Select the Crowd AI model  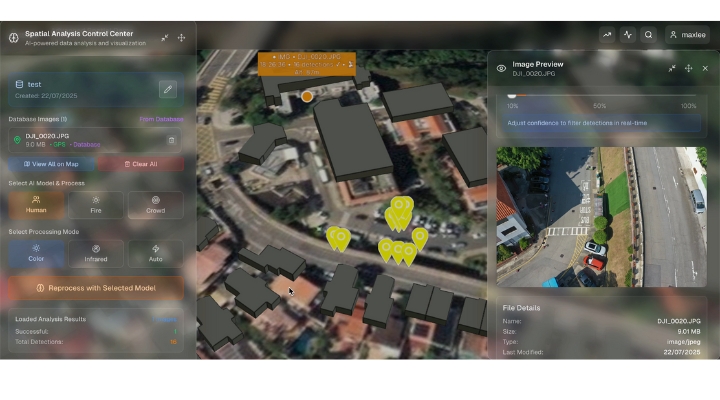(155, 204)
